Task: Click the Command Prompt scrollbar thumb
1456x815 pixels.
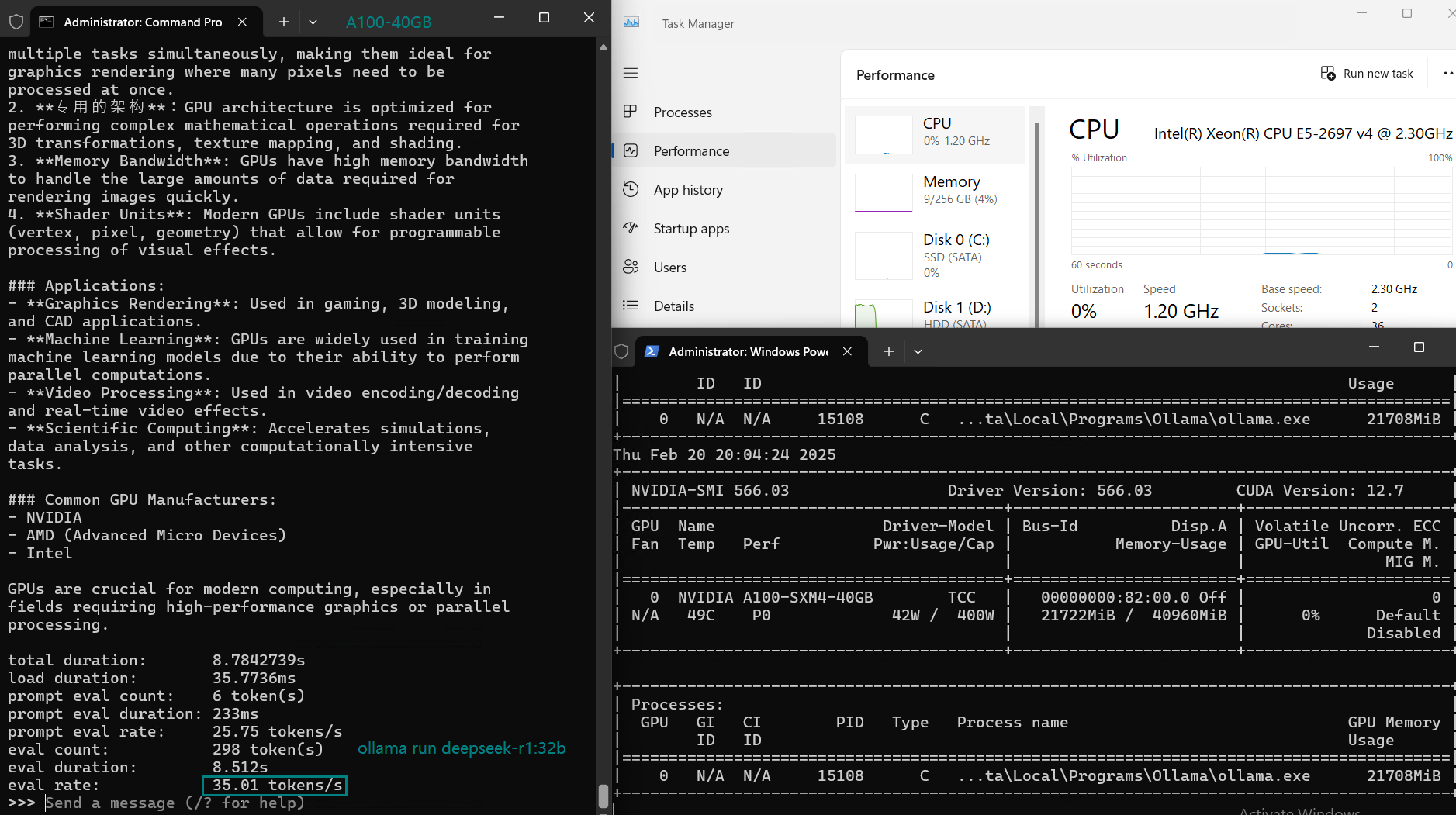Action: [x=603, y=796]
